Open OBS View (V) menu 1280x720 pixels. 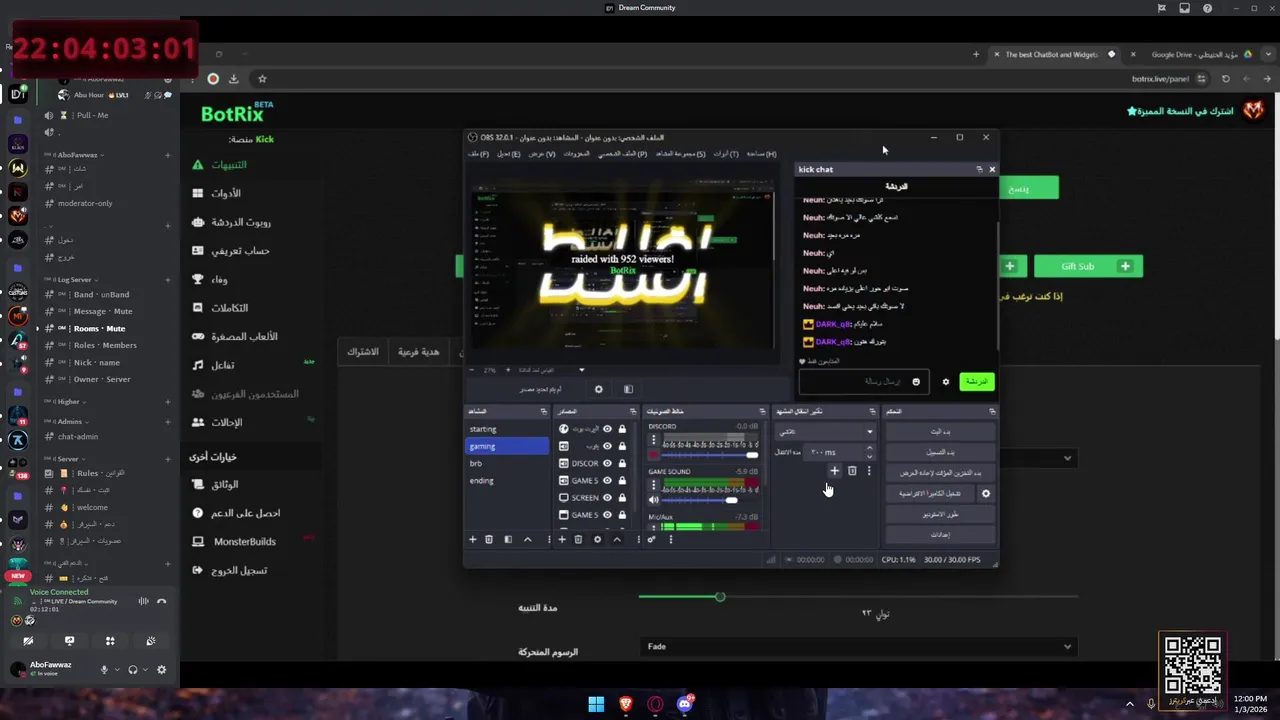pyautogui.click(x=542, y=154)
